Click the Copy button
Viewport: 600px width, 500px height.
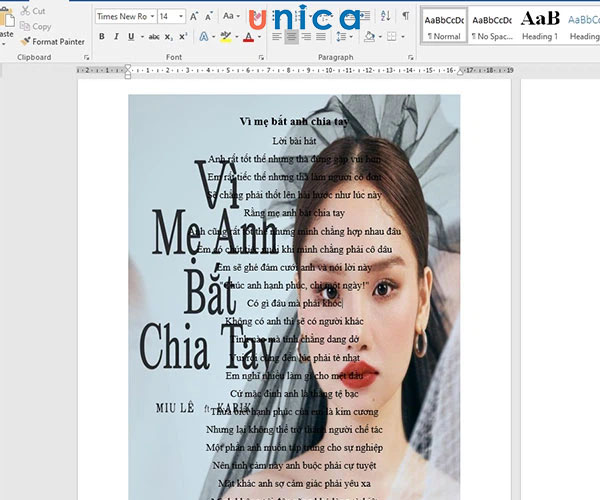tap(36, 26)
